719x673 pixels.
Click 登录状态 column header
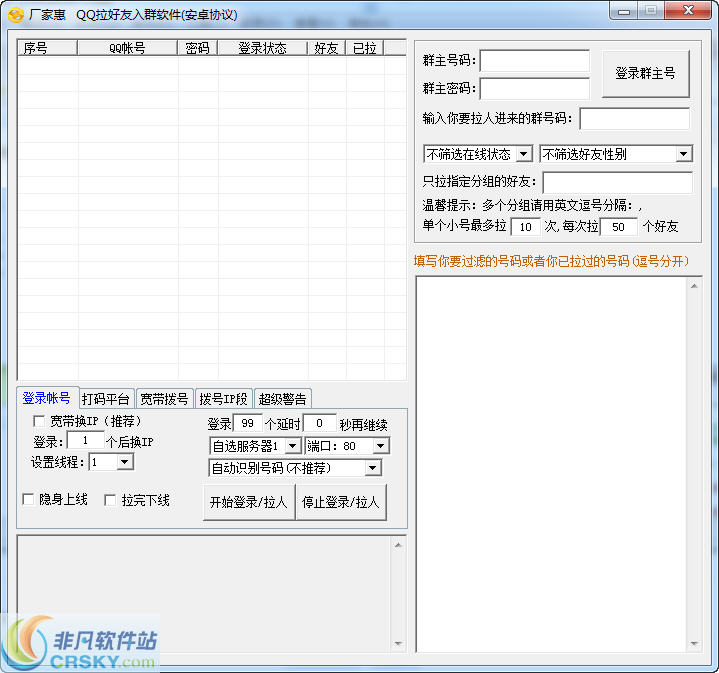click(263, 48)
